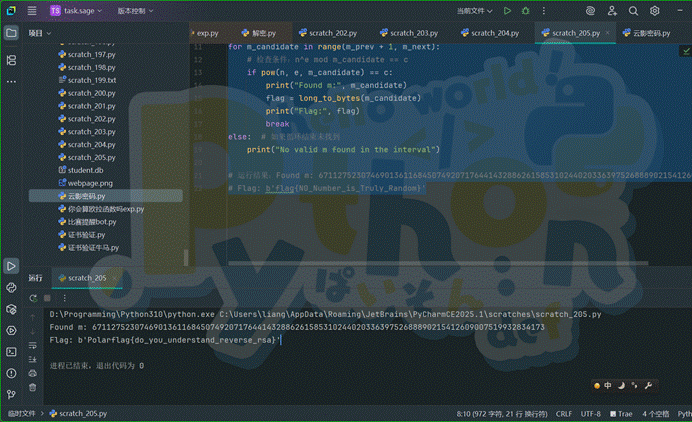Toggle soft-wrap in Run console
692x422 pixels.
click(33, 345)
